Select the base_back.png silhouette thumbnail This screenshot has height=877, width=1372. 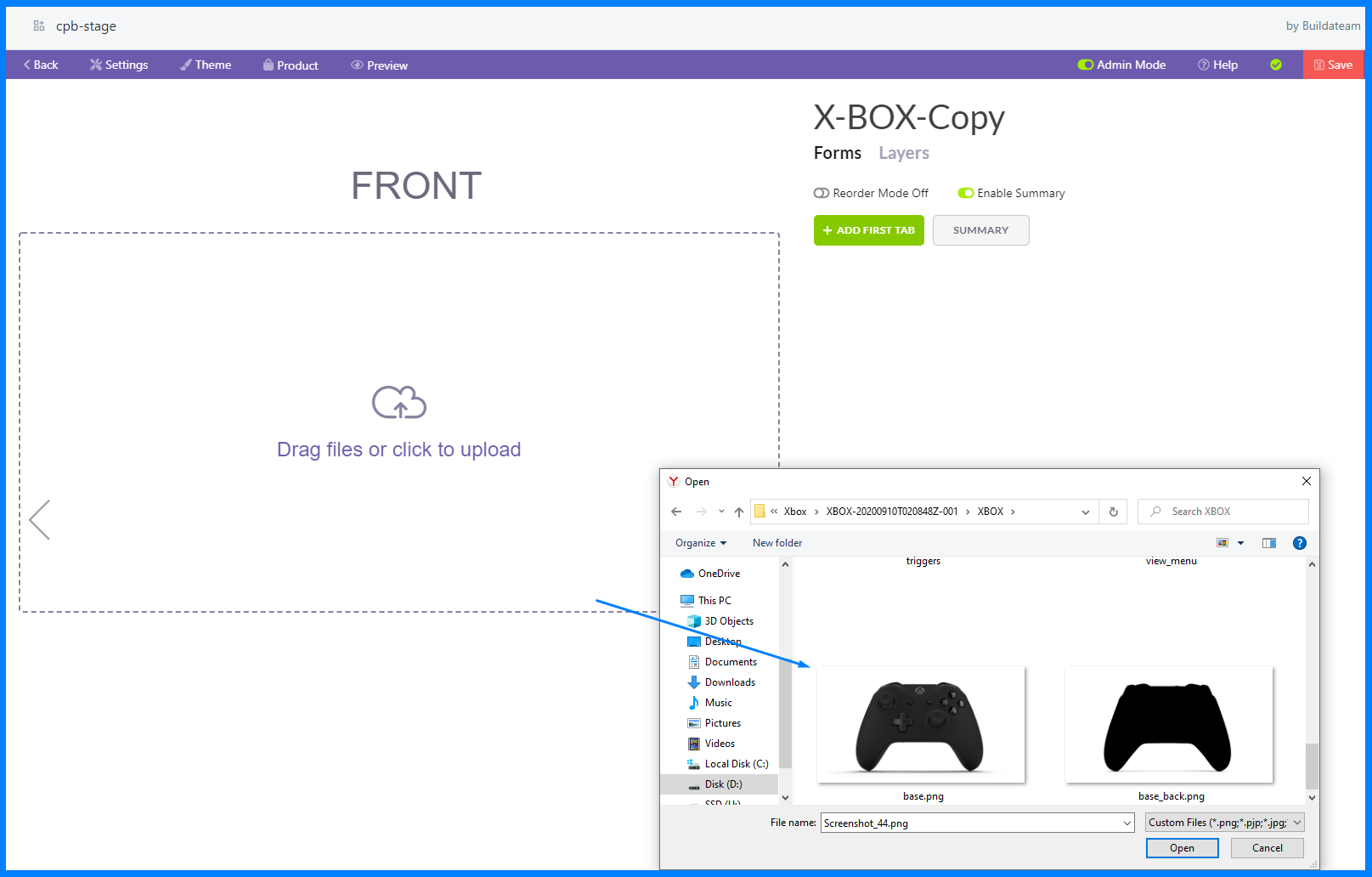point(1169,725)
